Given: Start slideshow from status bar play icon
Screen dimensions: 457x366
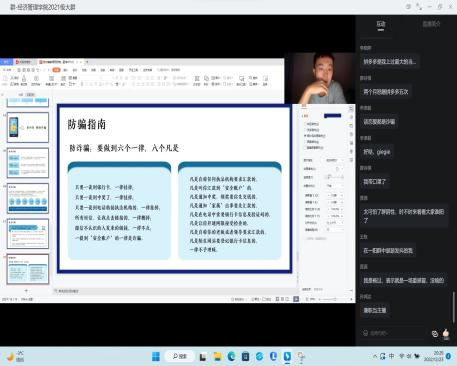Looking at the screenshot, I should pos(296,299).
